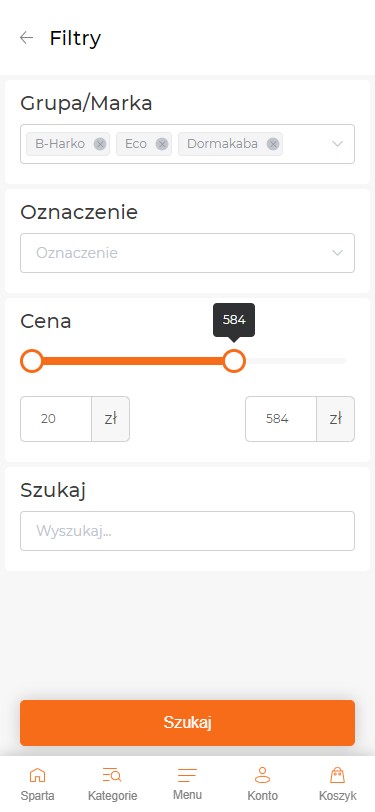Expand the Oznaczenie dropdown chevron

tap(337, 253)
